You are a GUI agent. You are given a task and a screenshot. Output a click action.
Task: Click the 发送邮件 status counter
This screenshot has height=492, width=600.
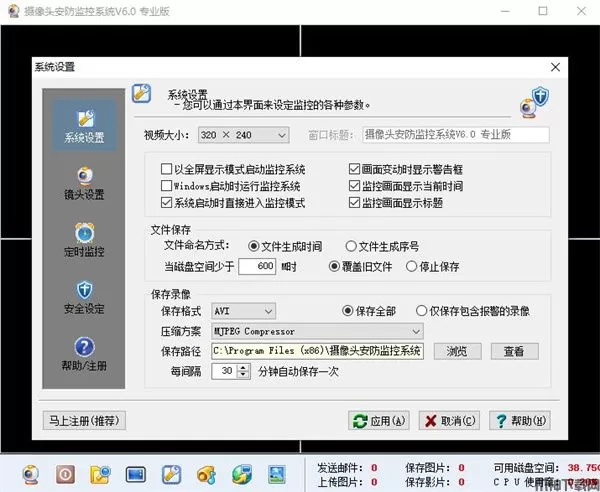click(347, 468)
